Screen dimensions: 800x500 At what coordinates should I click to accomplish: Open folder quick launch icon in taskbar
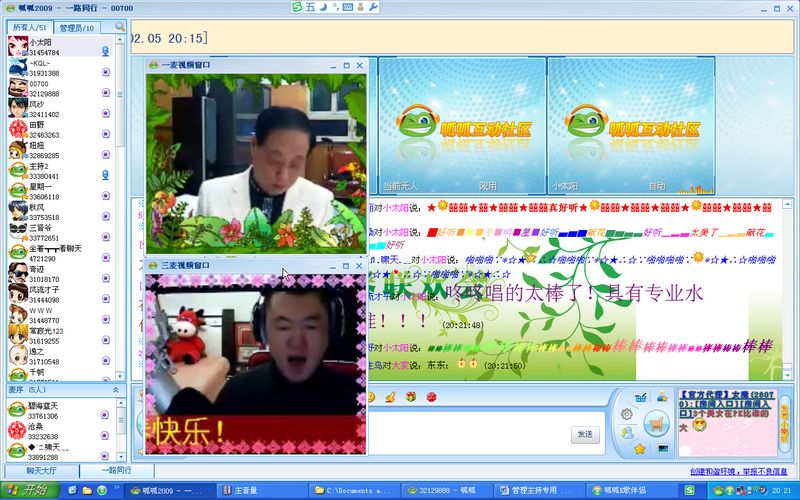pyautogui.click(x=87, y=490)
